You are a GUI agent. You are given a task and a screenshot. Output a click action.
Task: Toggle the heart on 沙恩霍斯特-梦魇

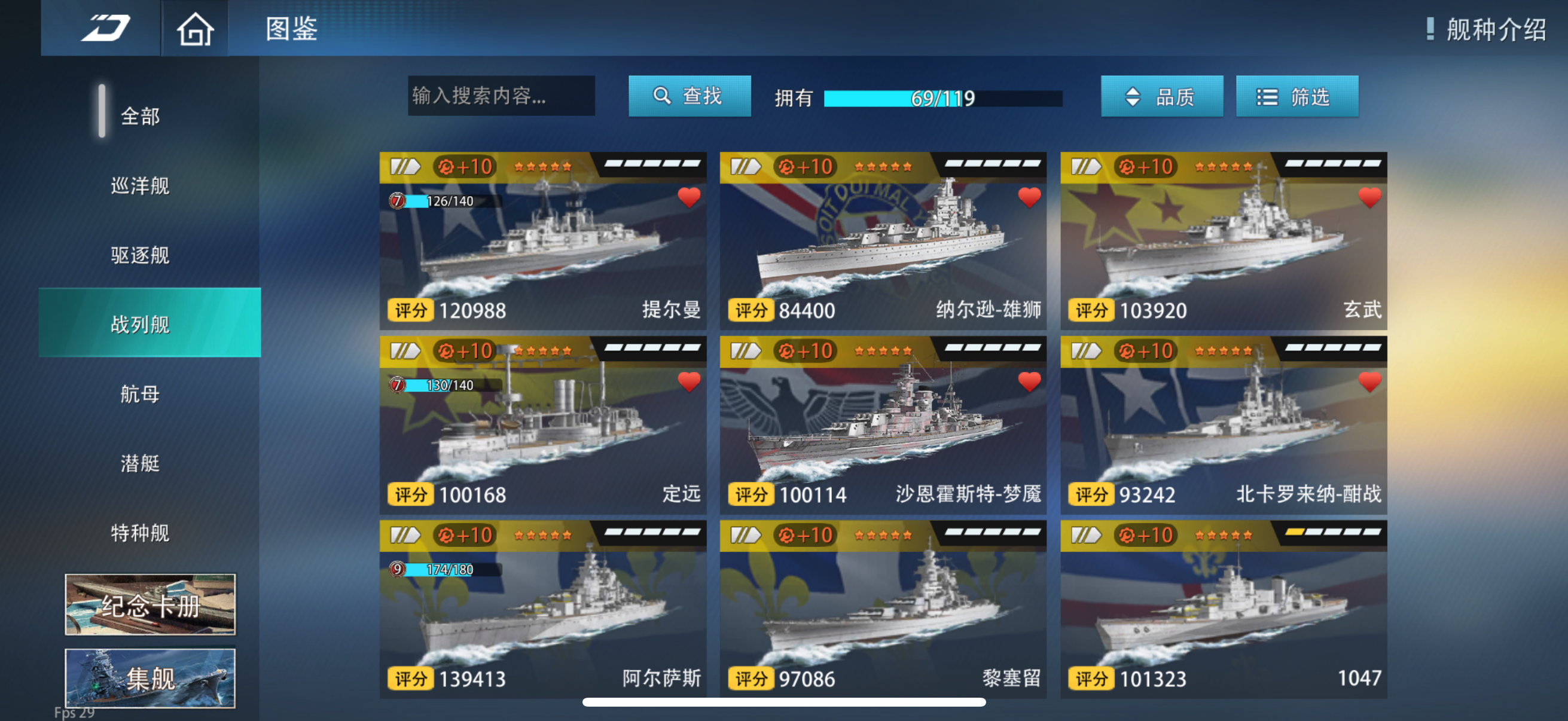click(x=1029, y=381)
